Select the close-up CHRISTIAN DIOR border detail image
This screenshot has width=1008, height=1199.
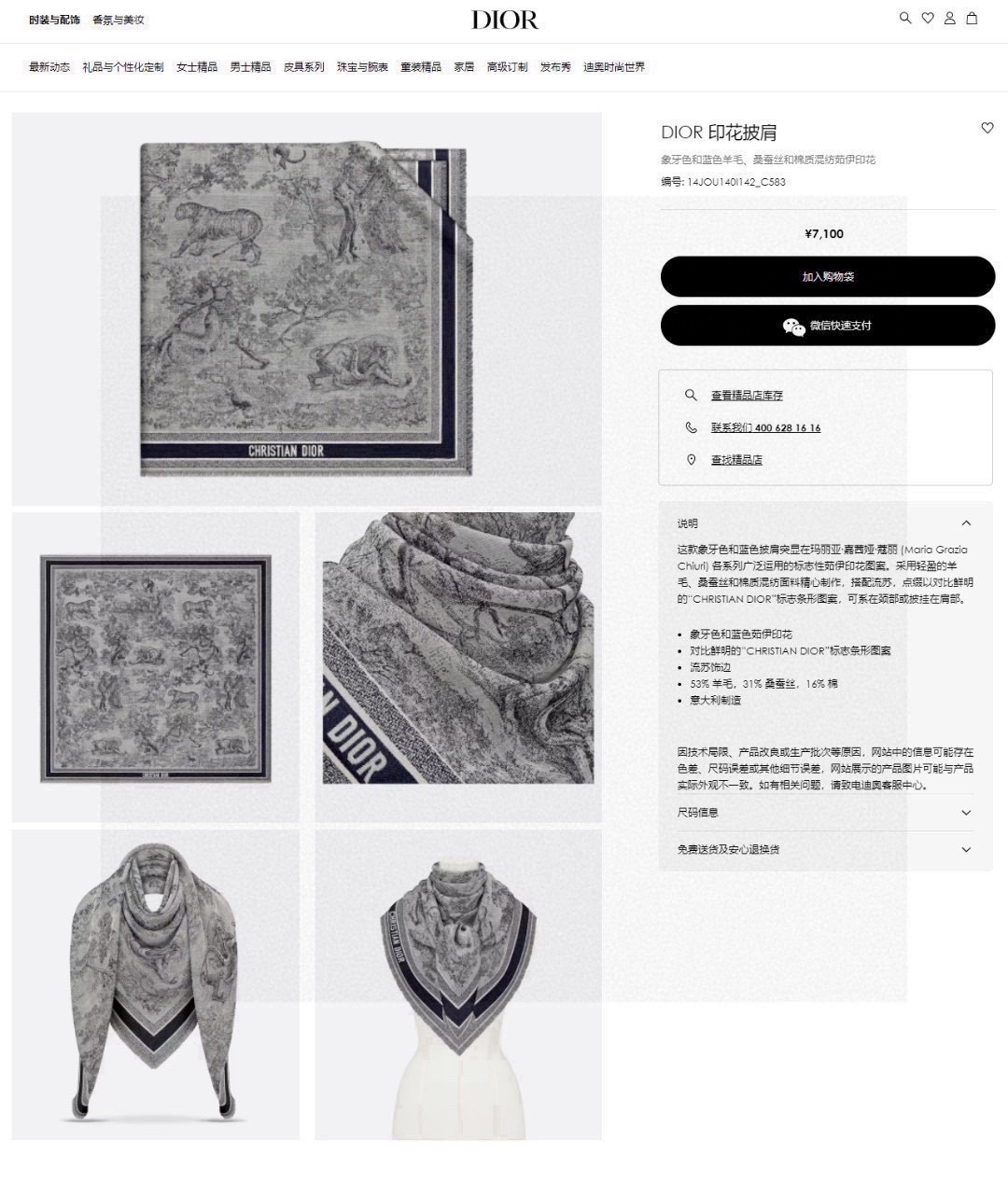point(458,667)
